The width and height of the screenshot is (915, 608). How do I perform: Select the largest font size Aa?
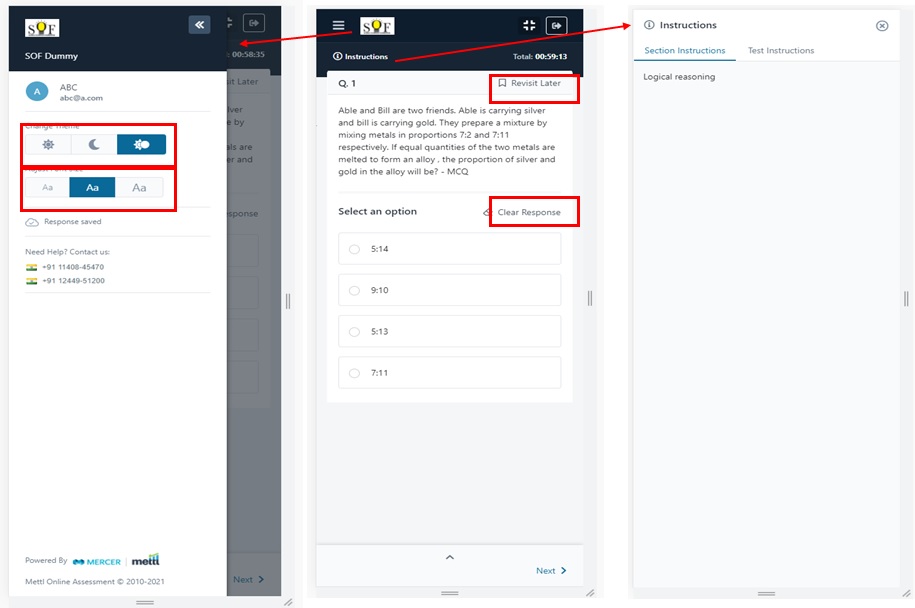click(139, 188)
